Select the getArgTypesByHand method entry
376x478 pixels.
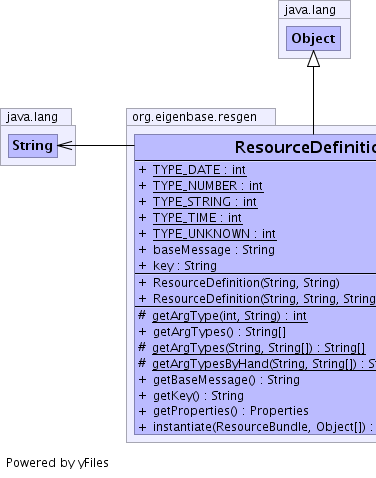pyautogui.click(x=264, y=364)
